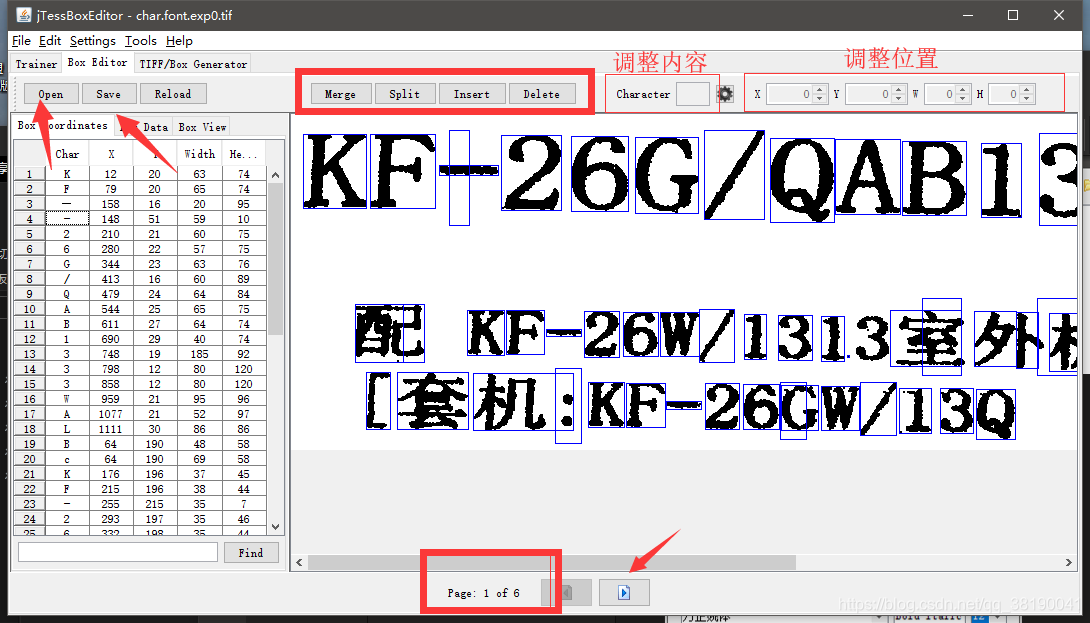Click the Page 1 of 6 label
1090x623 pixels.
point(483,593)
